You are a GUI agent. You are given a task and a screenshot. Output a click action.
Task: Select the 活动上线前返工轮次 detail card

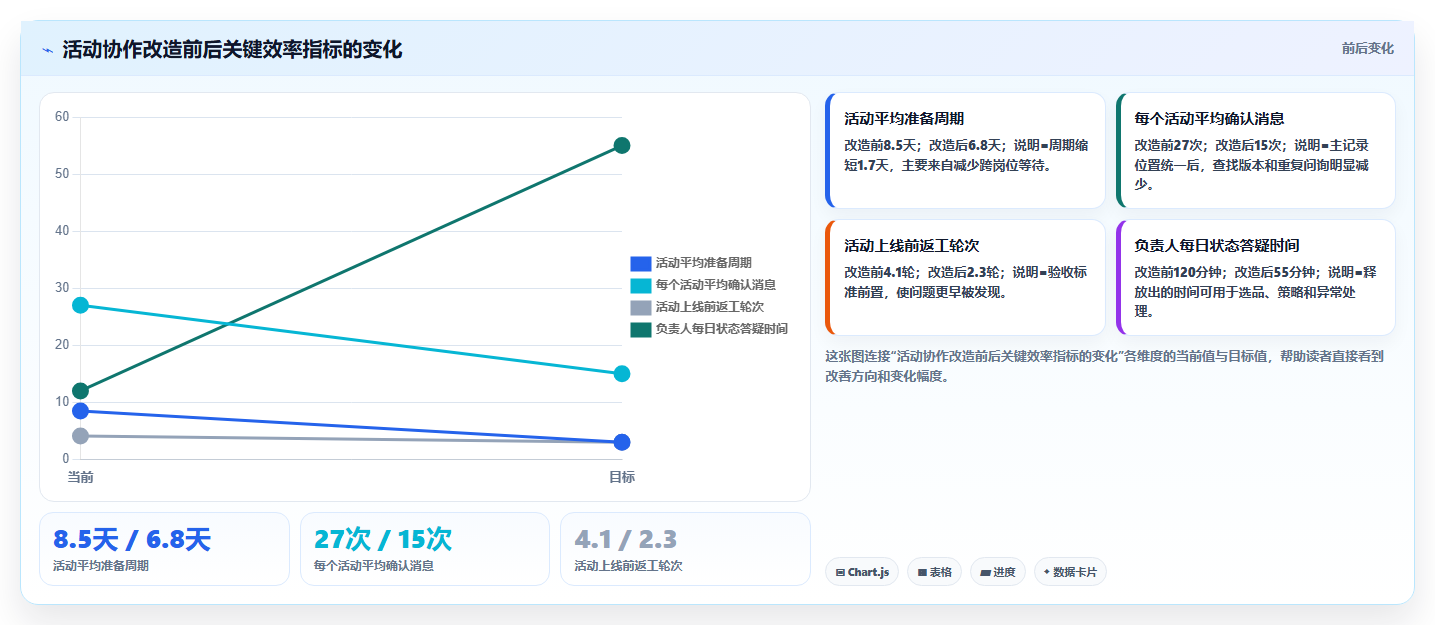coord(965,278)
